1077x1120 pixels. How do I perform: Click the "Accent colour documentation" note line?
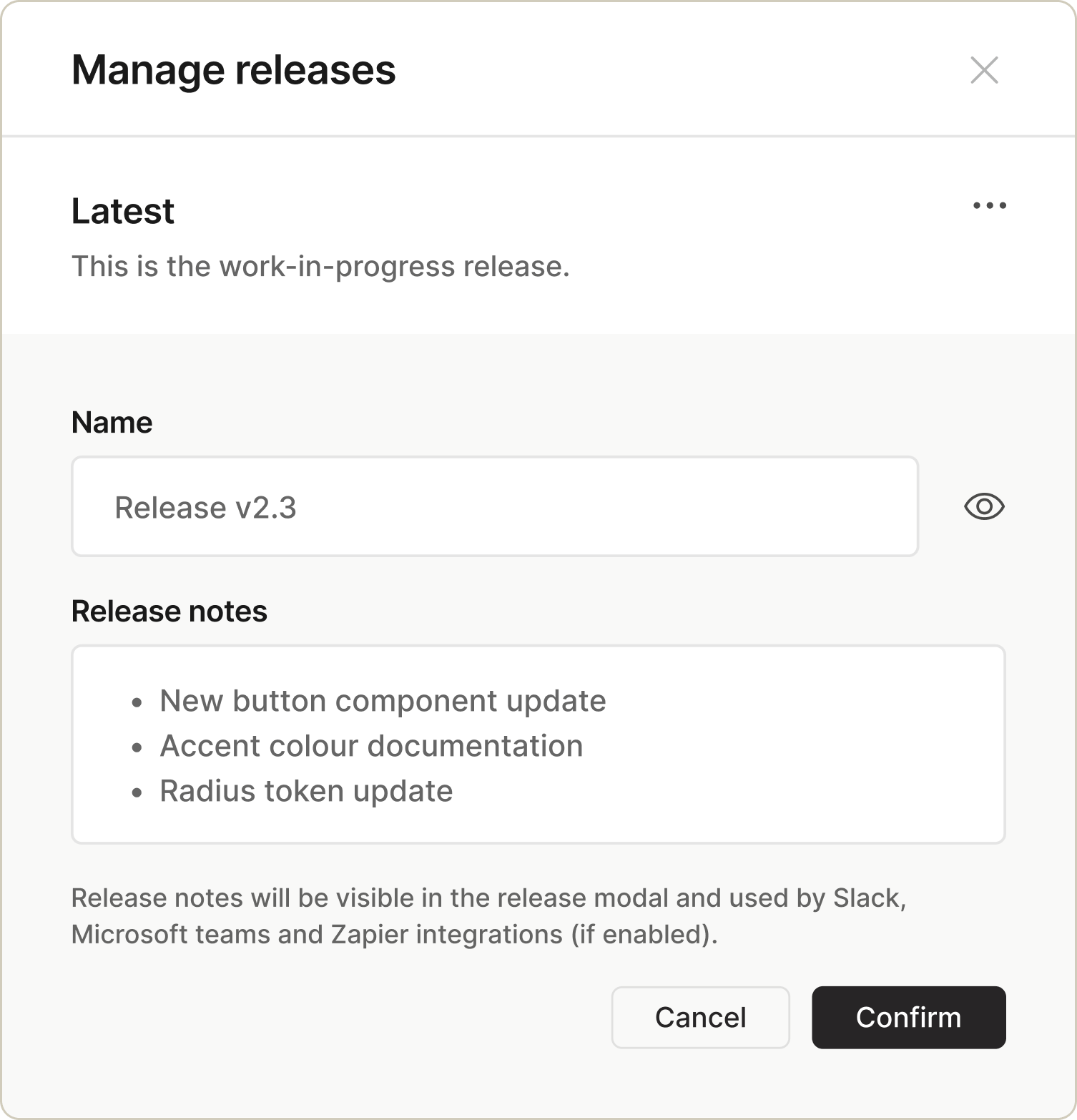click(371, 746)
